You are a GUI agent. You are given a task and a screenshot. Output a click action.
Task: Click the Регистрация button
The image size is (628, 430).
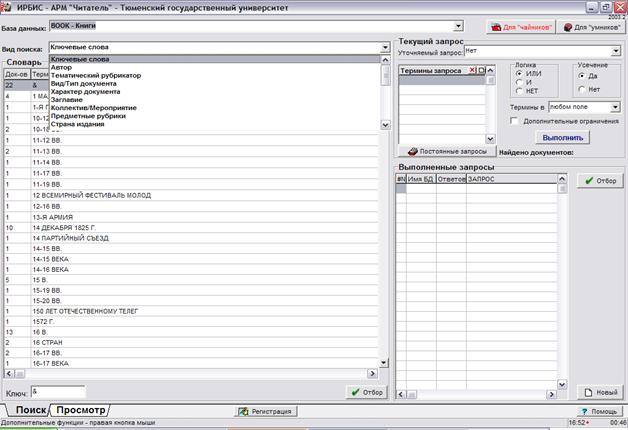265,411
